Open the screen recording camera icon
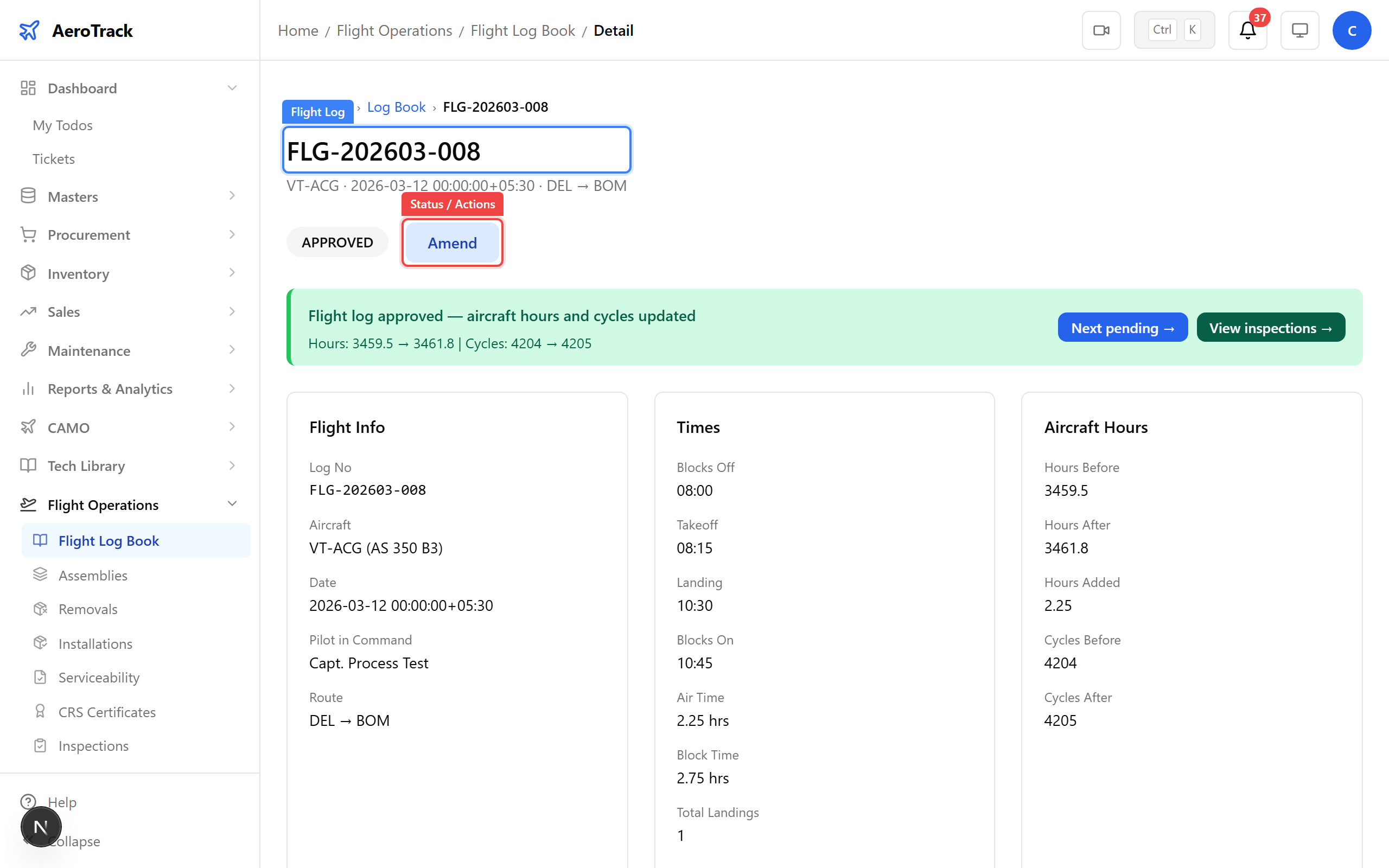 [x=1101, y=29]
